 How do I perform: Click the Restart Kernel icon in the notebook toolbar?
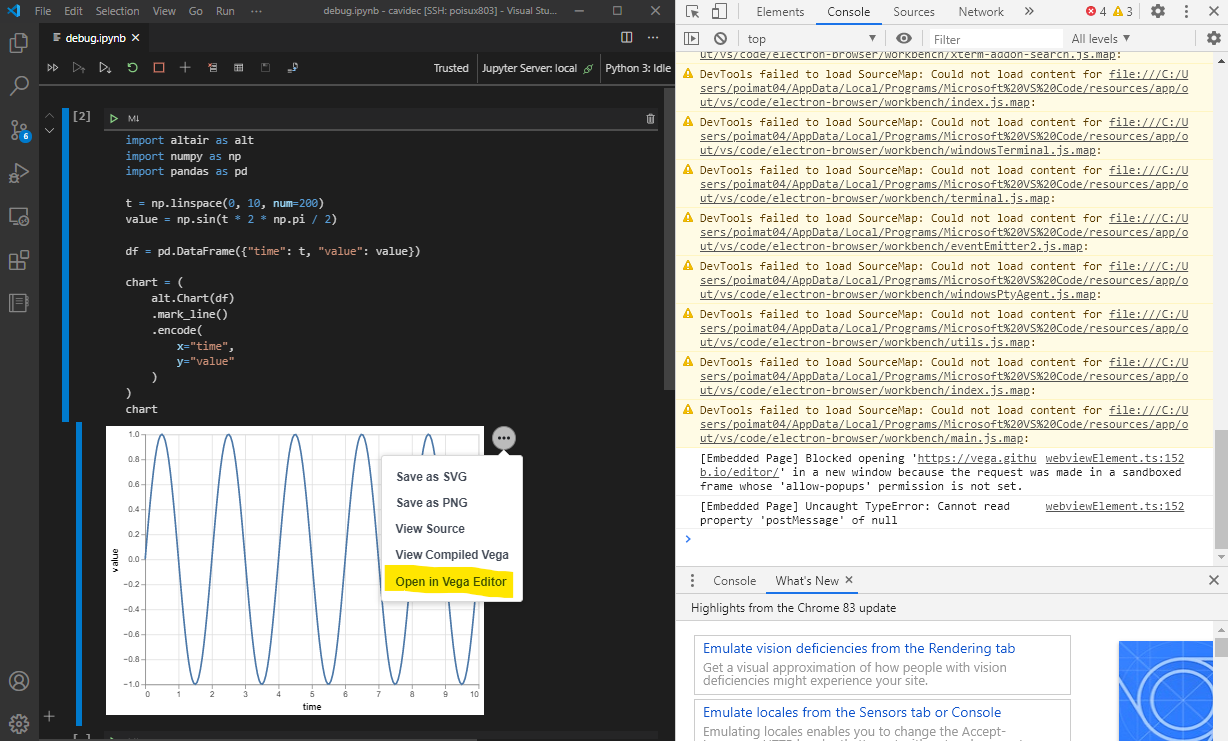[x=133, y=67]
